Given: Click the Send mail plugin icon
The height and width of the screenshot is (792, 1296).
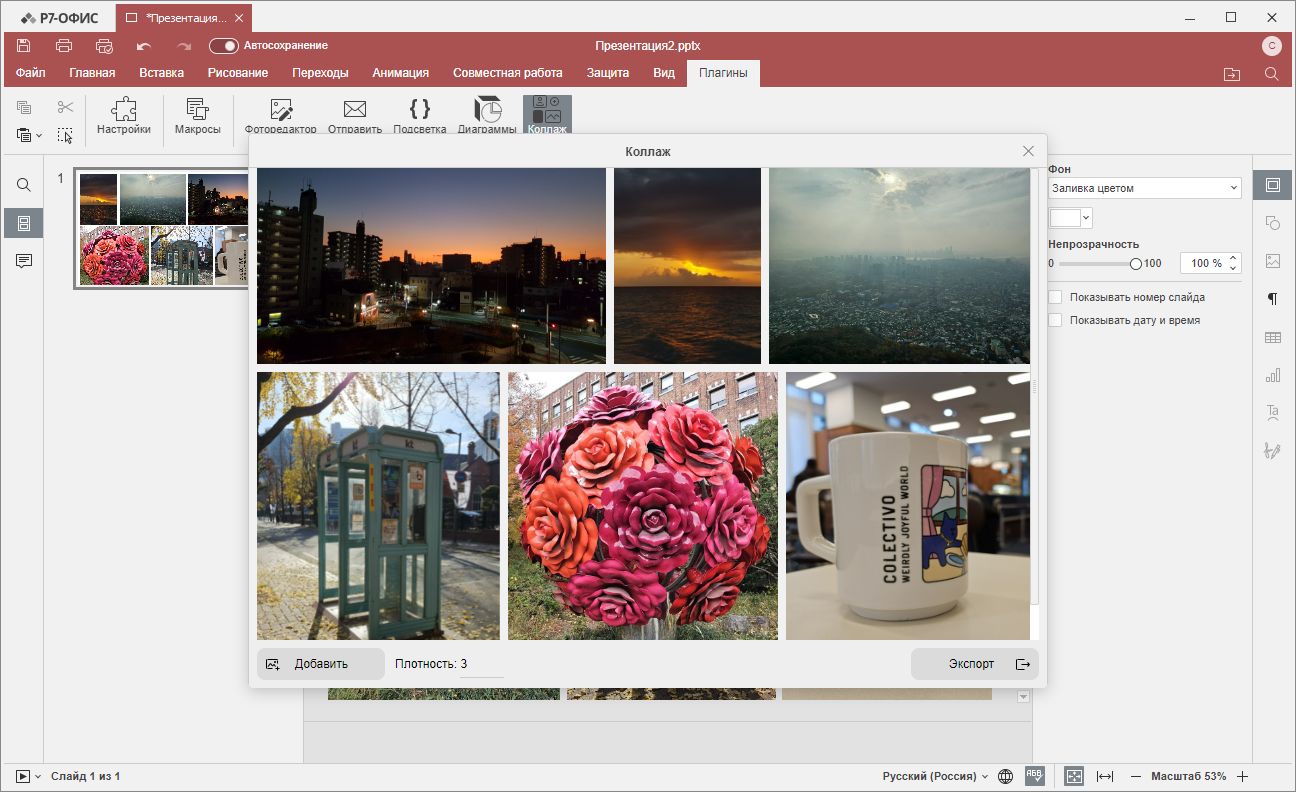Looking at the screenshot, I should click(354, 115).
